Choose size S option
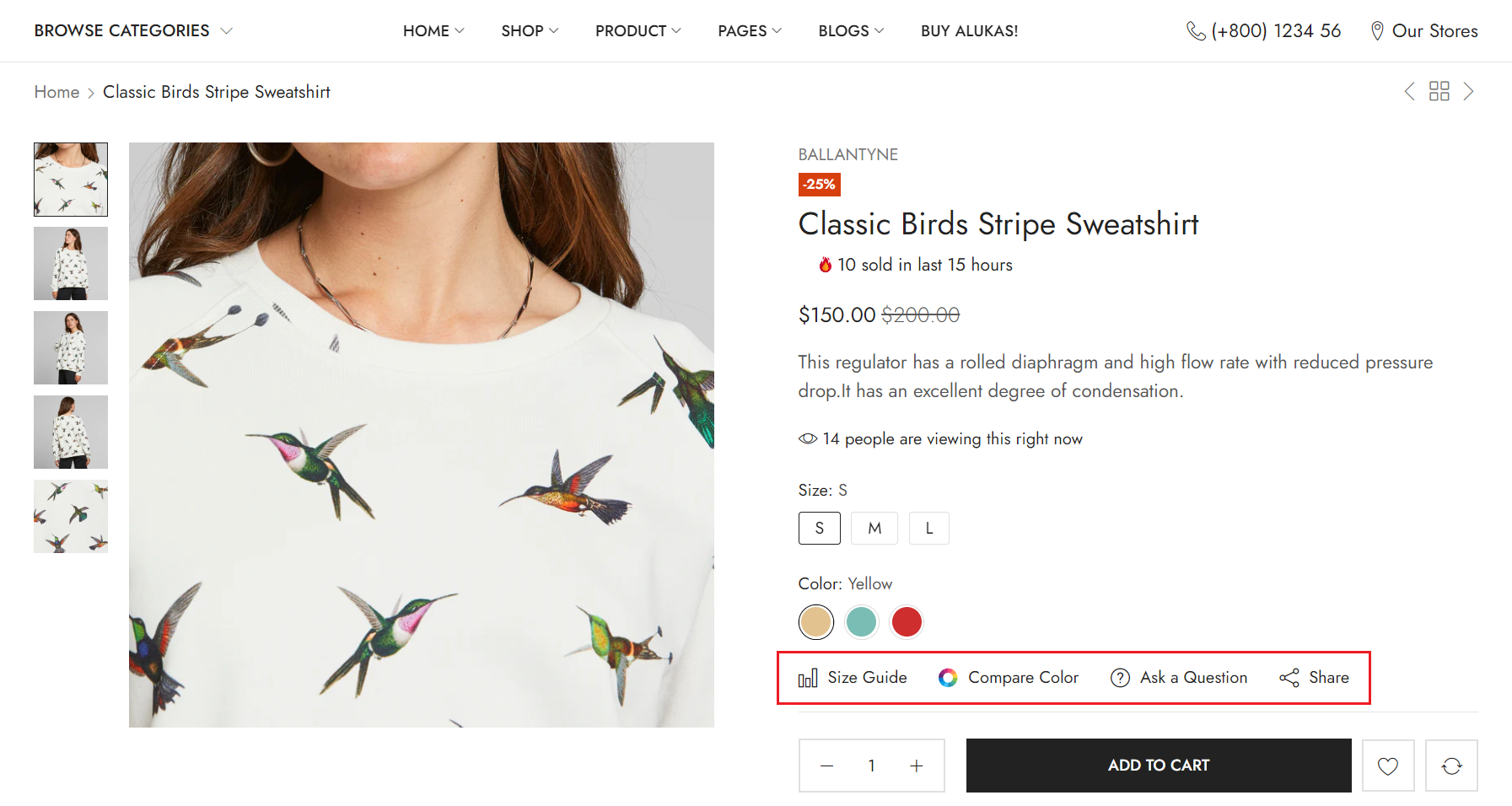1512x806 pixels. 819,529
